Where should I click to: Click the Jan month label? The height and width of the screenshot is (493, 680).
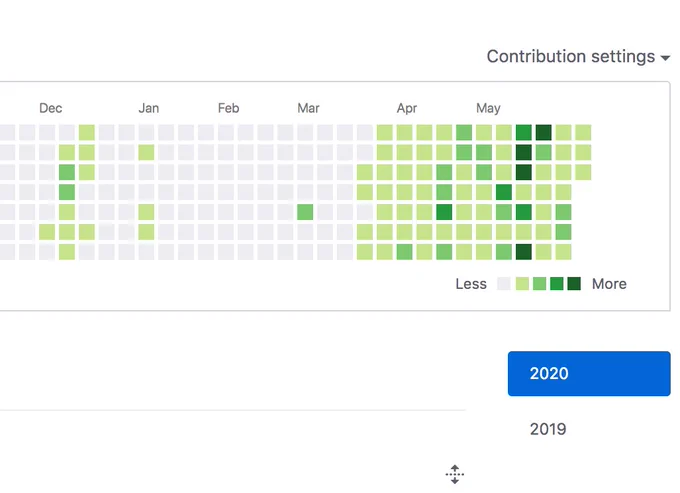[x=149, y=108]
